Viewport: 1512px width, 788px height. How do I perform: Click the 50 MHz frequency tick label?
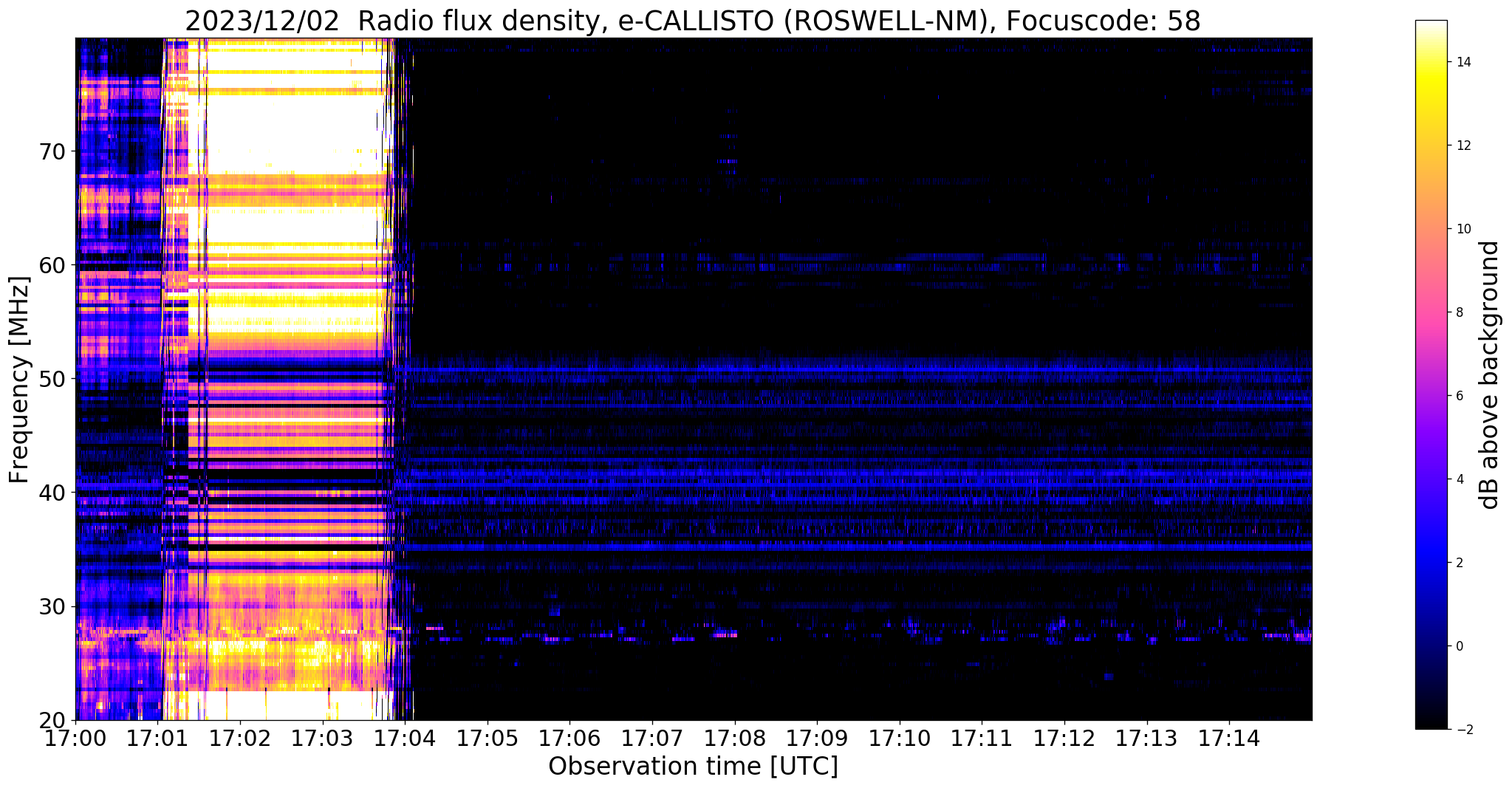[x=52, y=379]
